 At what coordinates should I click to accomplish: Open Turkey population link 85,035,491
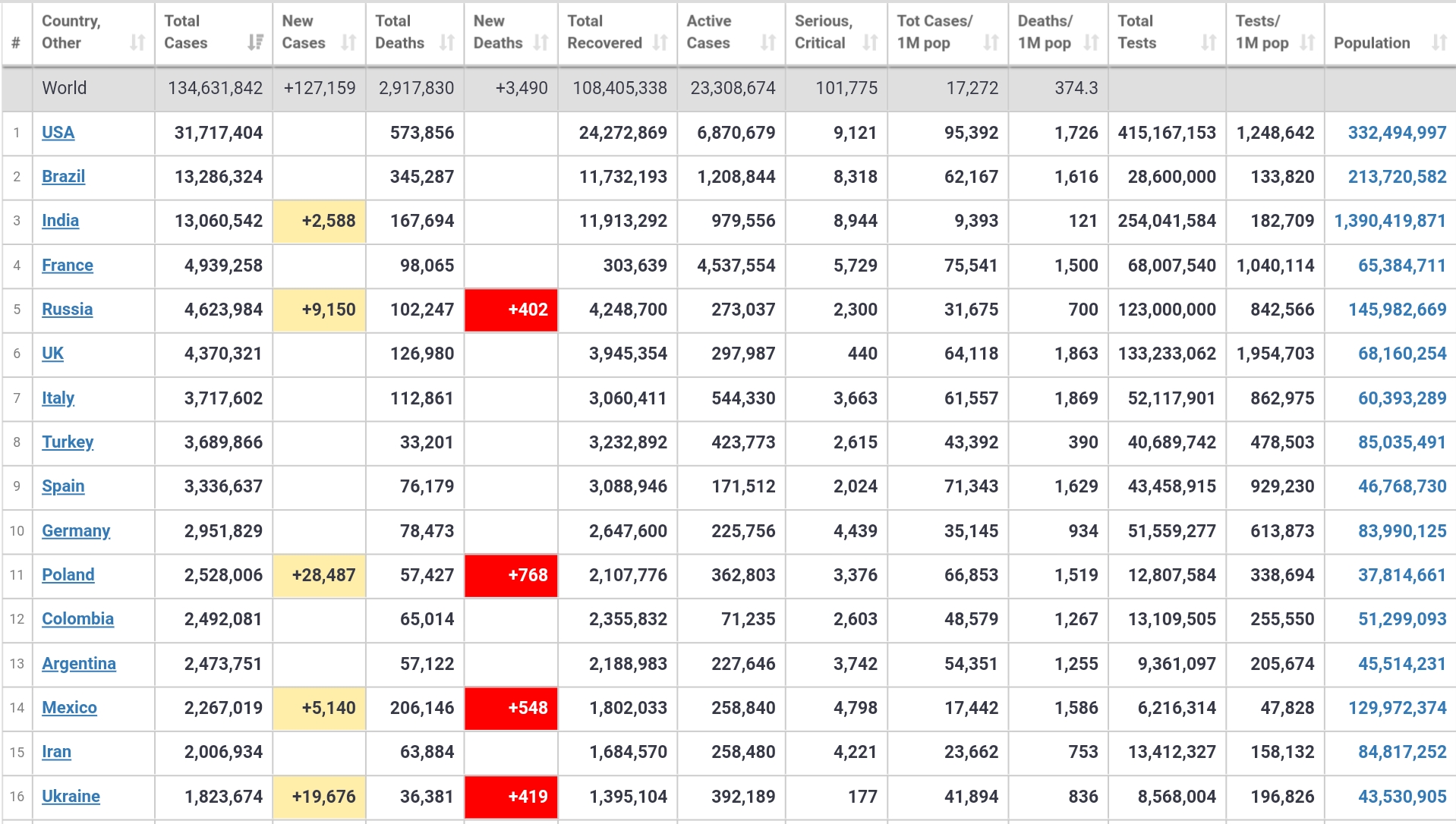[x=1402, y=442]
